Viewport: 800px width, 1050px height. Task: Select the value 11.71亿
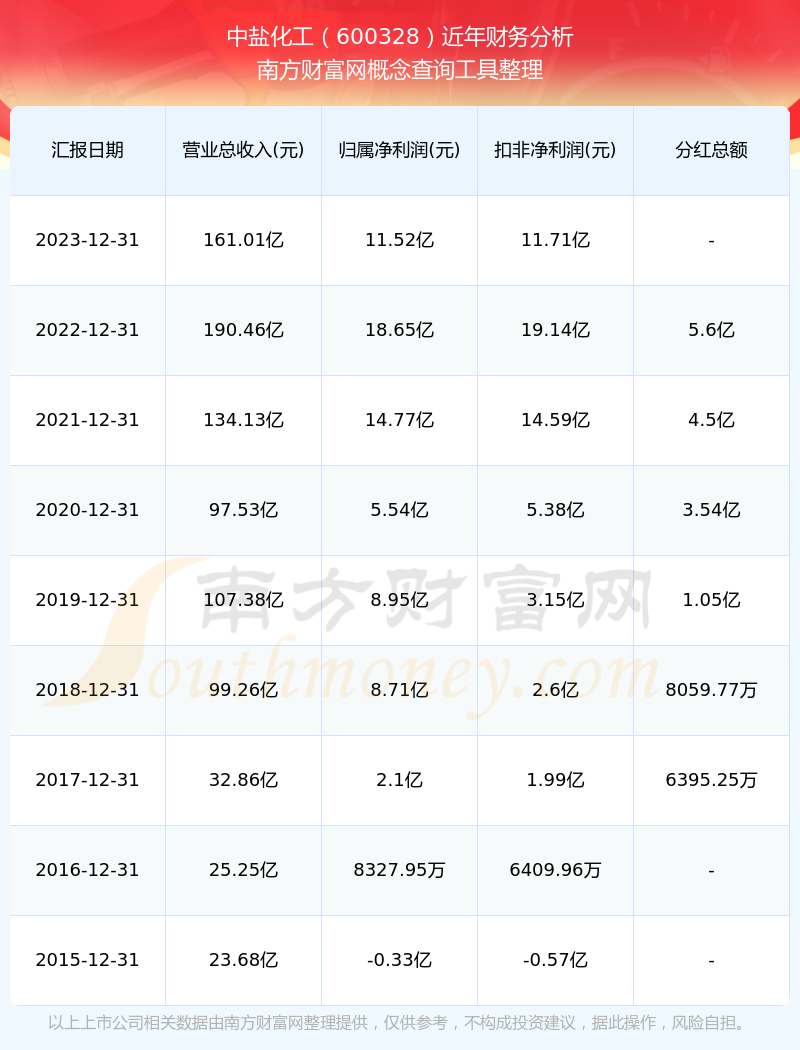point(555,240)
